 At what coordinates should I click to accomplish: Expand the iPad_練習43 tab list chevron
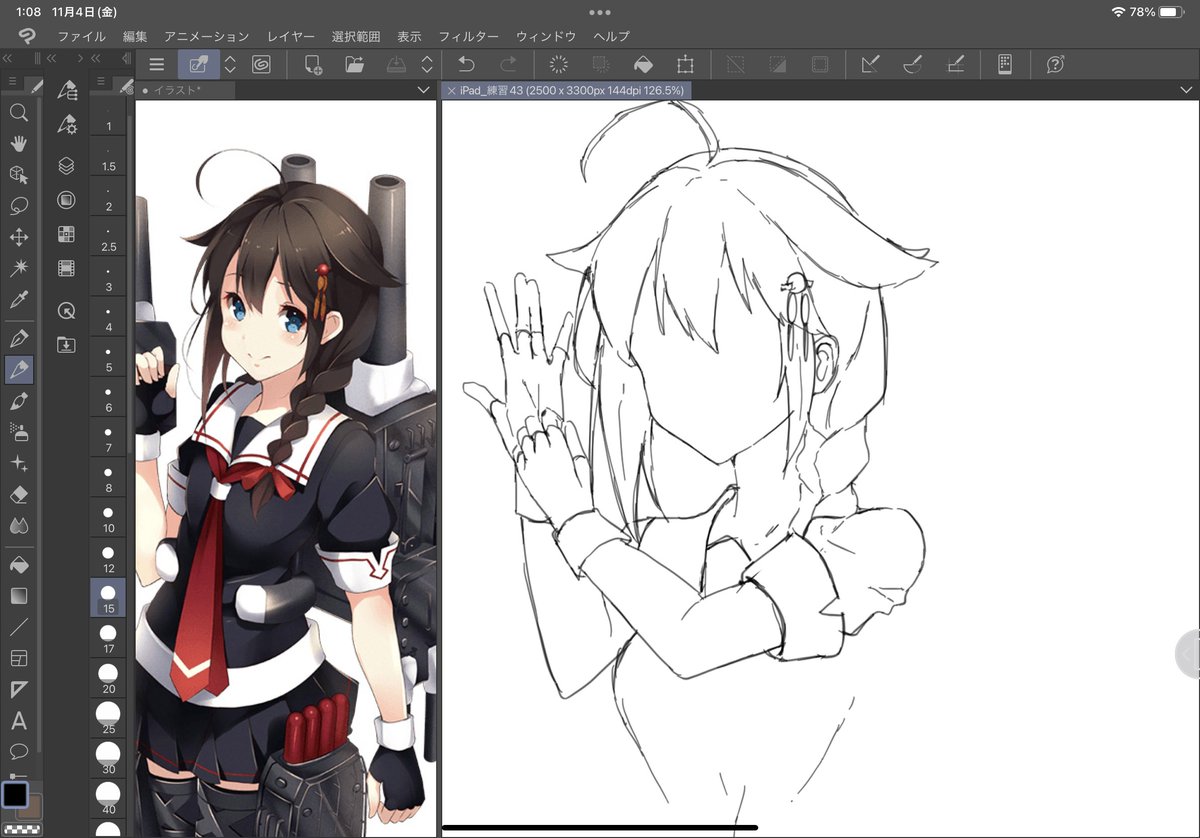point(1186,91)
